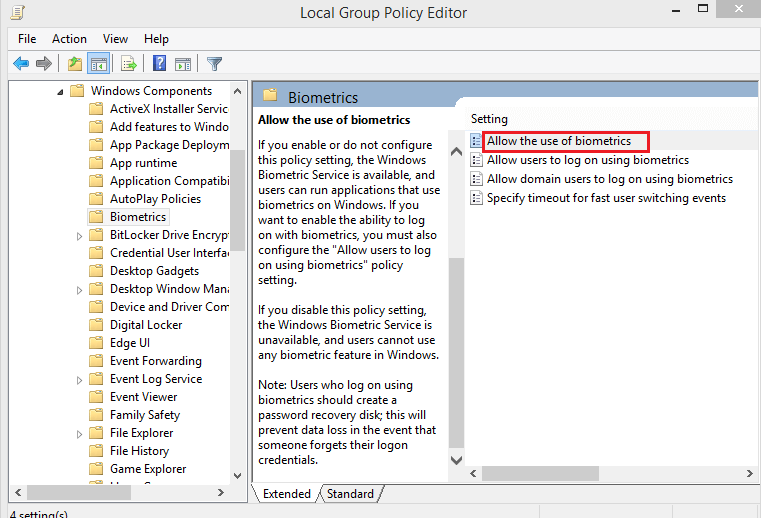Click the Family Safety folder icon
Viewport: 761px width, 518px height.
tap(96, 414)
